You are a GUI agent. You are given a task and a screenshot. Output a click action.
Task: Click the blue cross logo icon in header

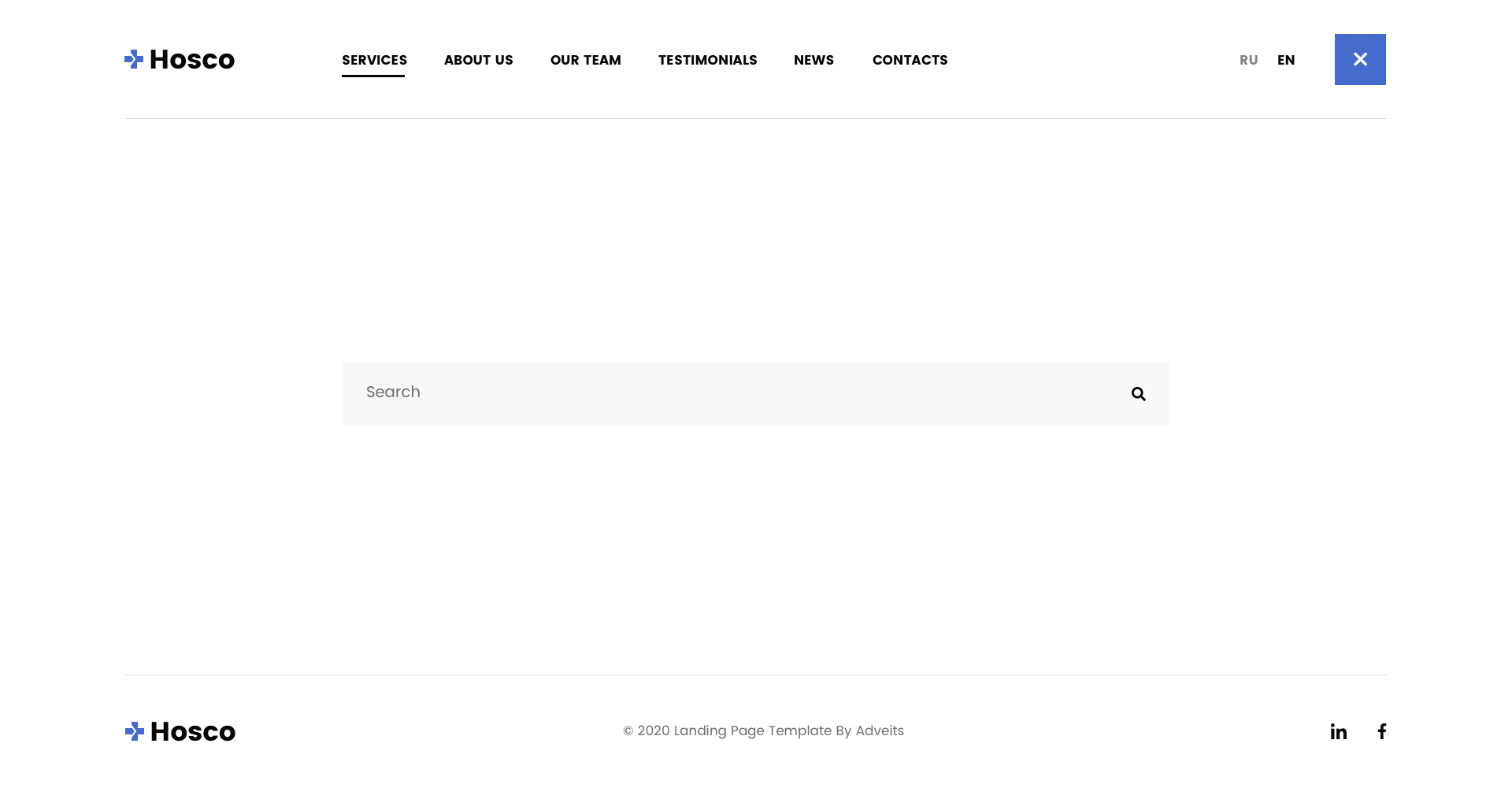134,59
